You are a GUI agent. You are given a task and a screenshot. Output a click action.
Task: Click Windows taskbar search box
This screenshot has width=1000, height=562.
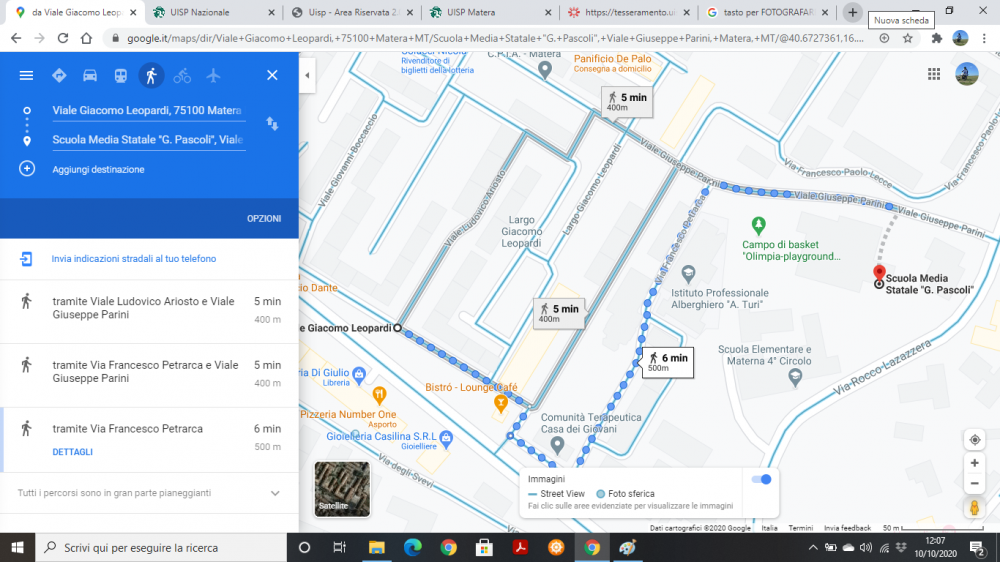tap(165, 547)
